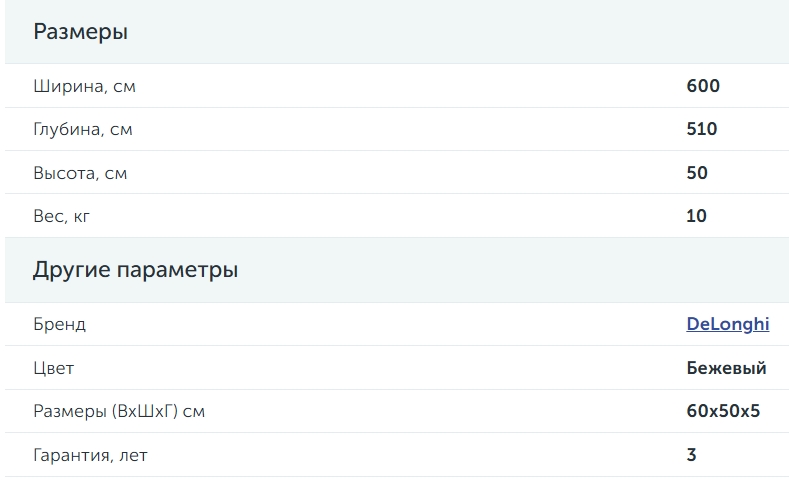Viewport: 789px width, 493px height.
Task: Select the Вес, кг label
Action: tap(61, 216)
